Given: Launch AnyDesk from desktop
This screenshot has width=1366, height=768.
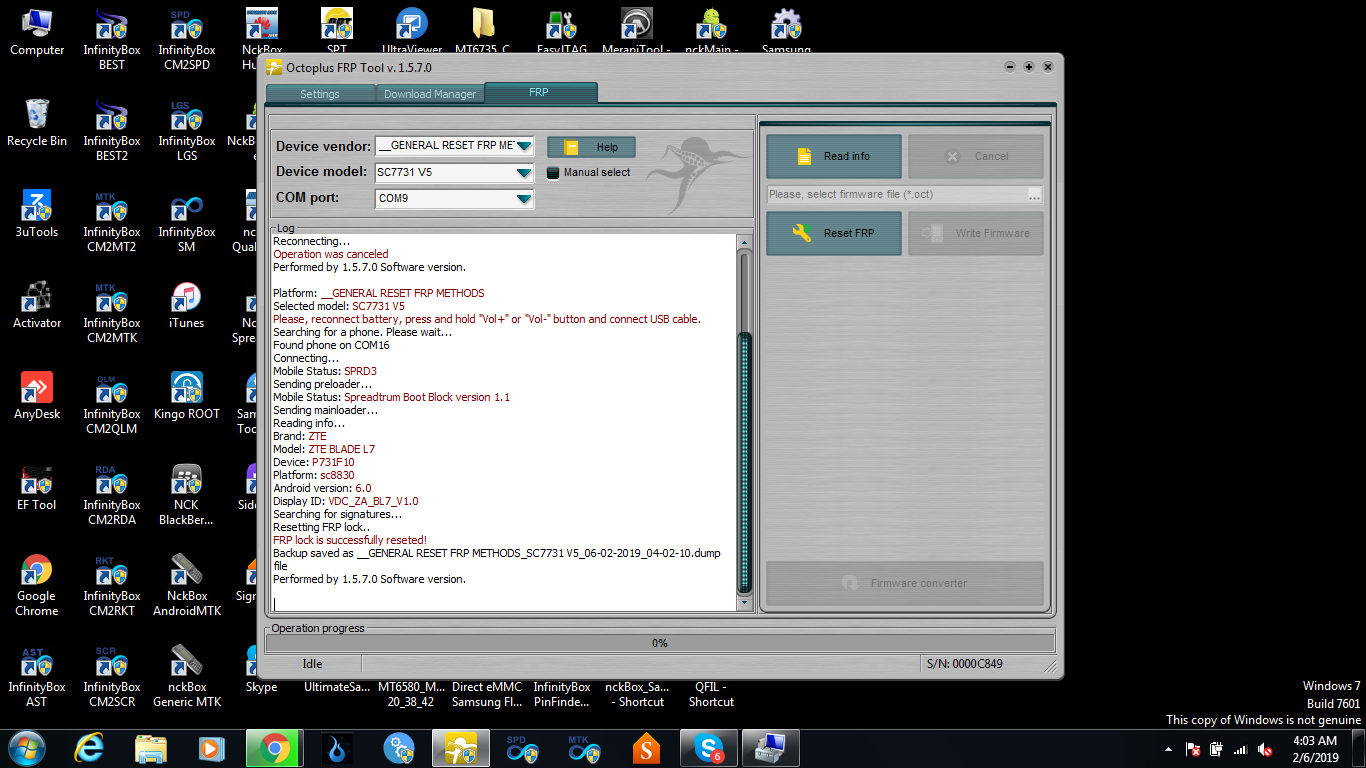Looking at the screenshot, I should pyautogui.click(x=37, y=396).
